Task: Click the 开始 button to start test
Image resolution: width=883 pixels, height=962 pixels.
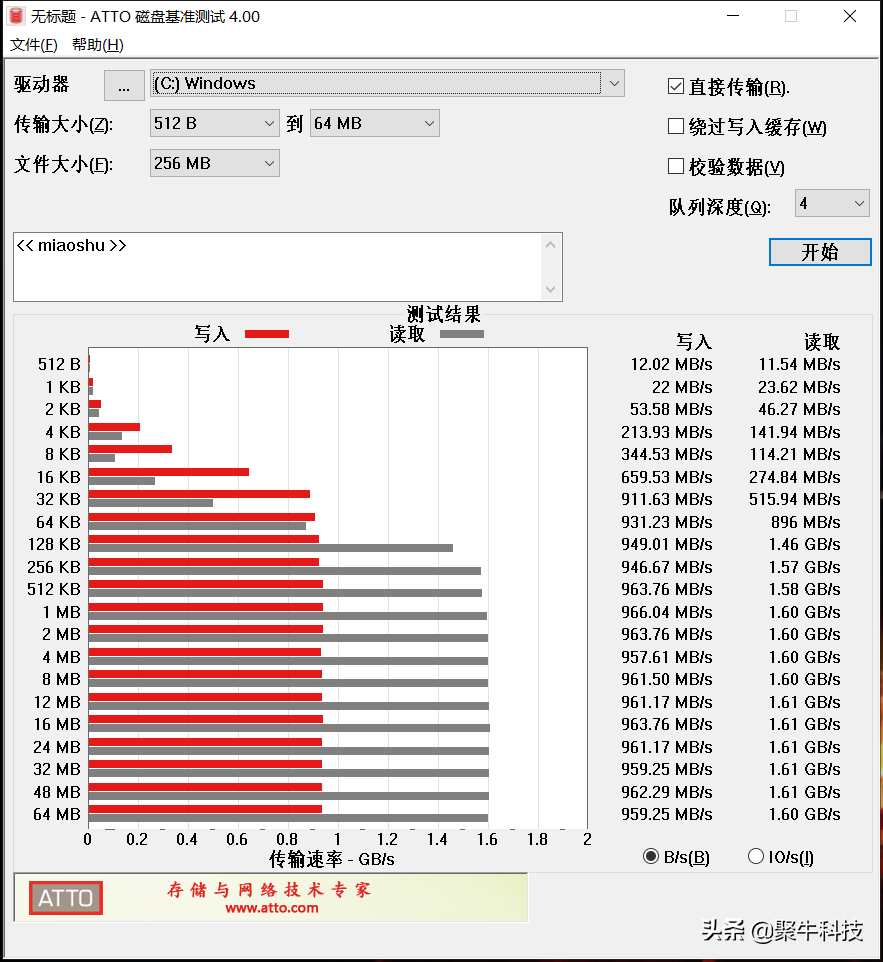Action: pyautogui.click(x=820, y=252)
